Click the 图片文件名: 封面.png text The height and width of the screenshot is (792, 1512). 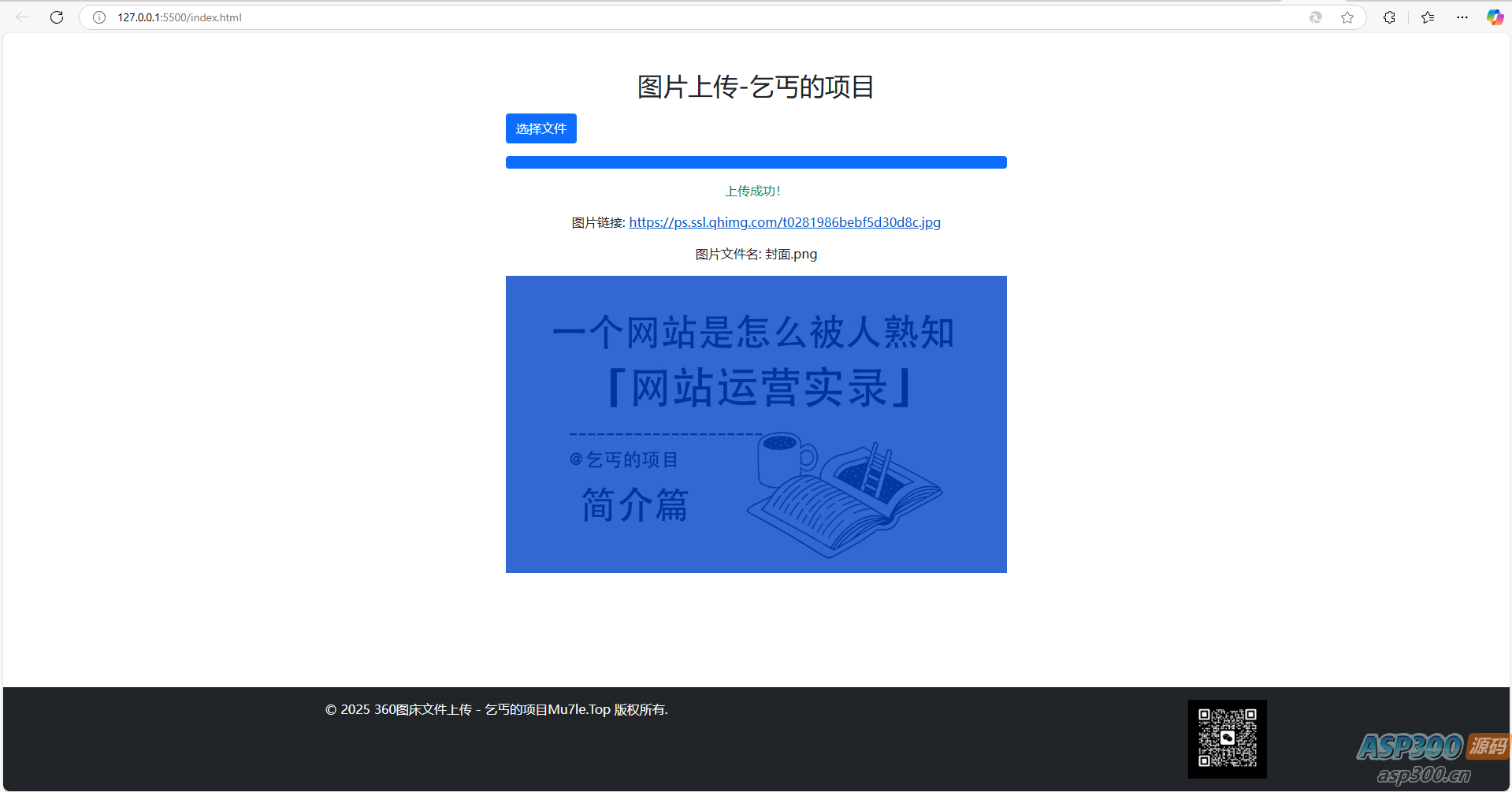pos(756,254)
